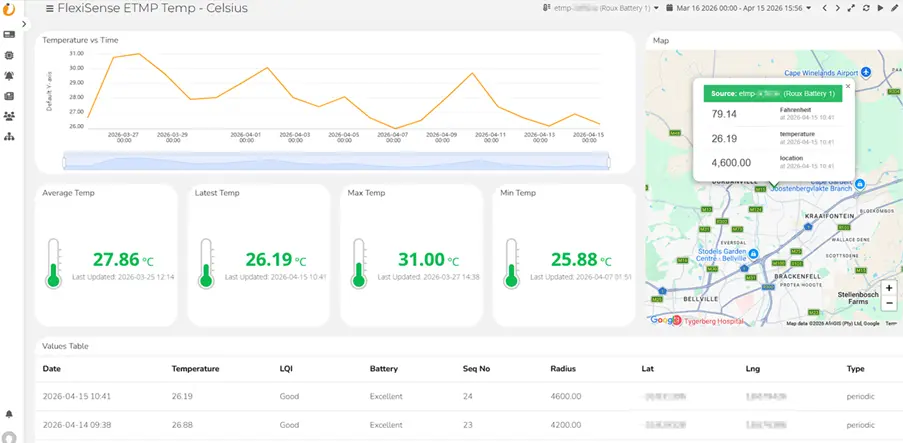Click the Values Table title
Viewport: 903px width, 443px height.
[x=66, y=346]
